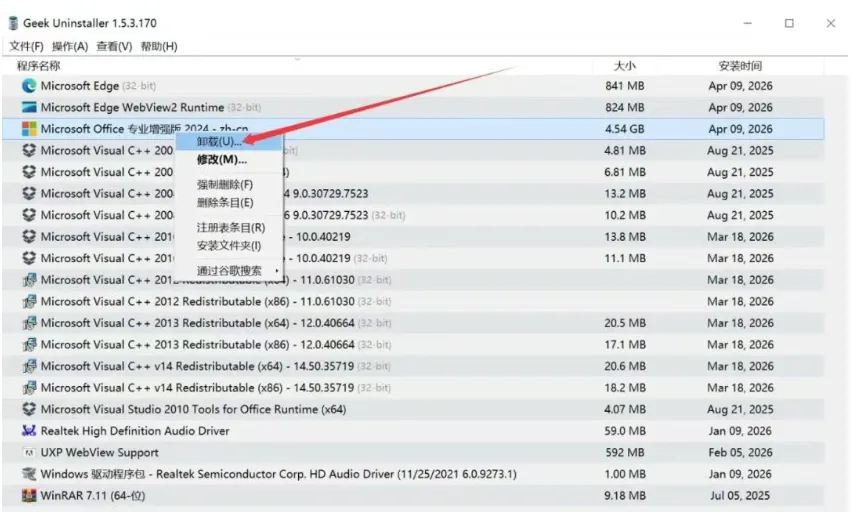Click the 592 MB size cell
853x512 pixels.
point(625,452)
